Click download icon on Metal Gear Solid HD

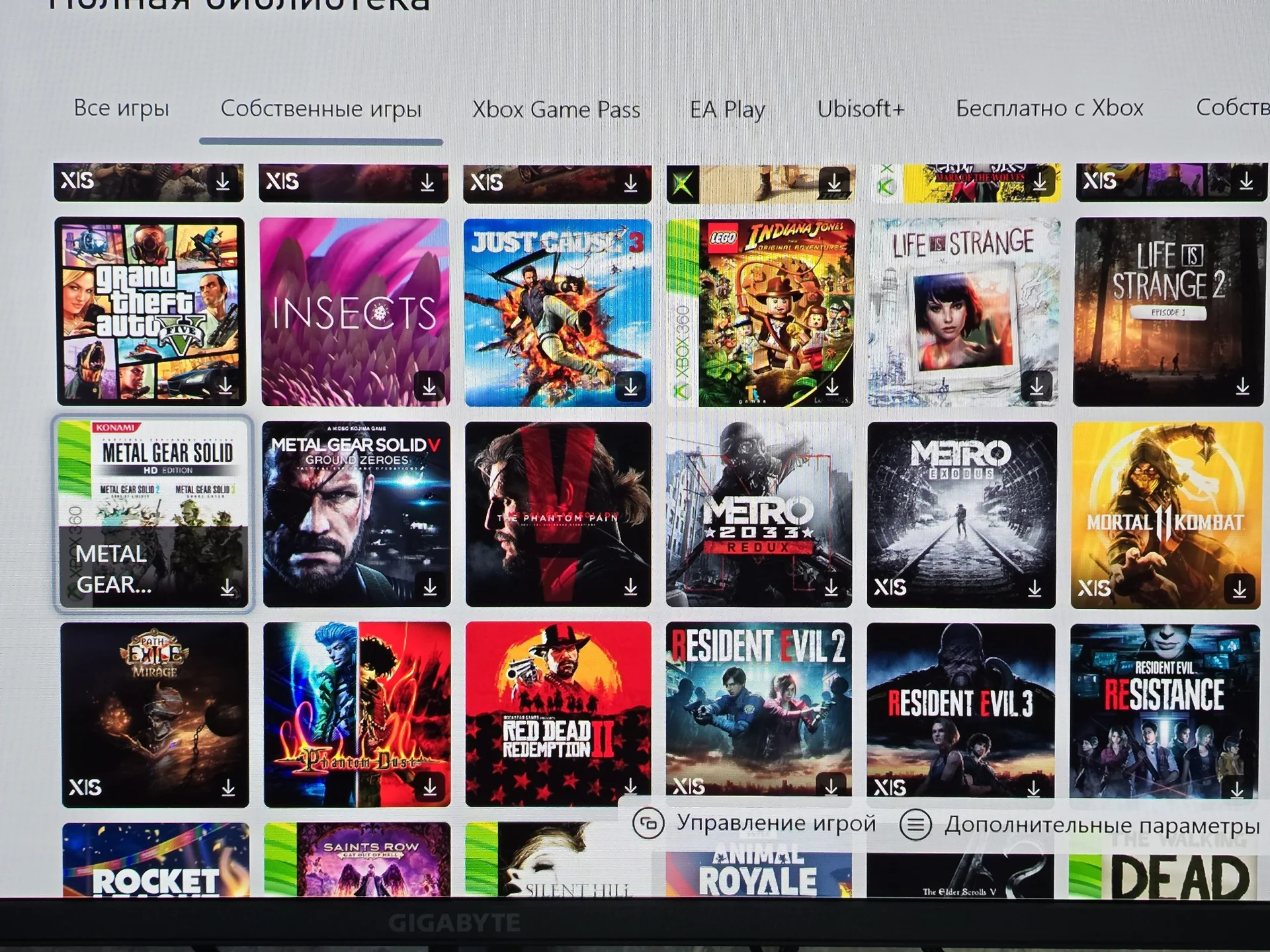coord(228,587)
